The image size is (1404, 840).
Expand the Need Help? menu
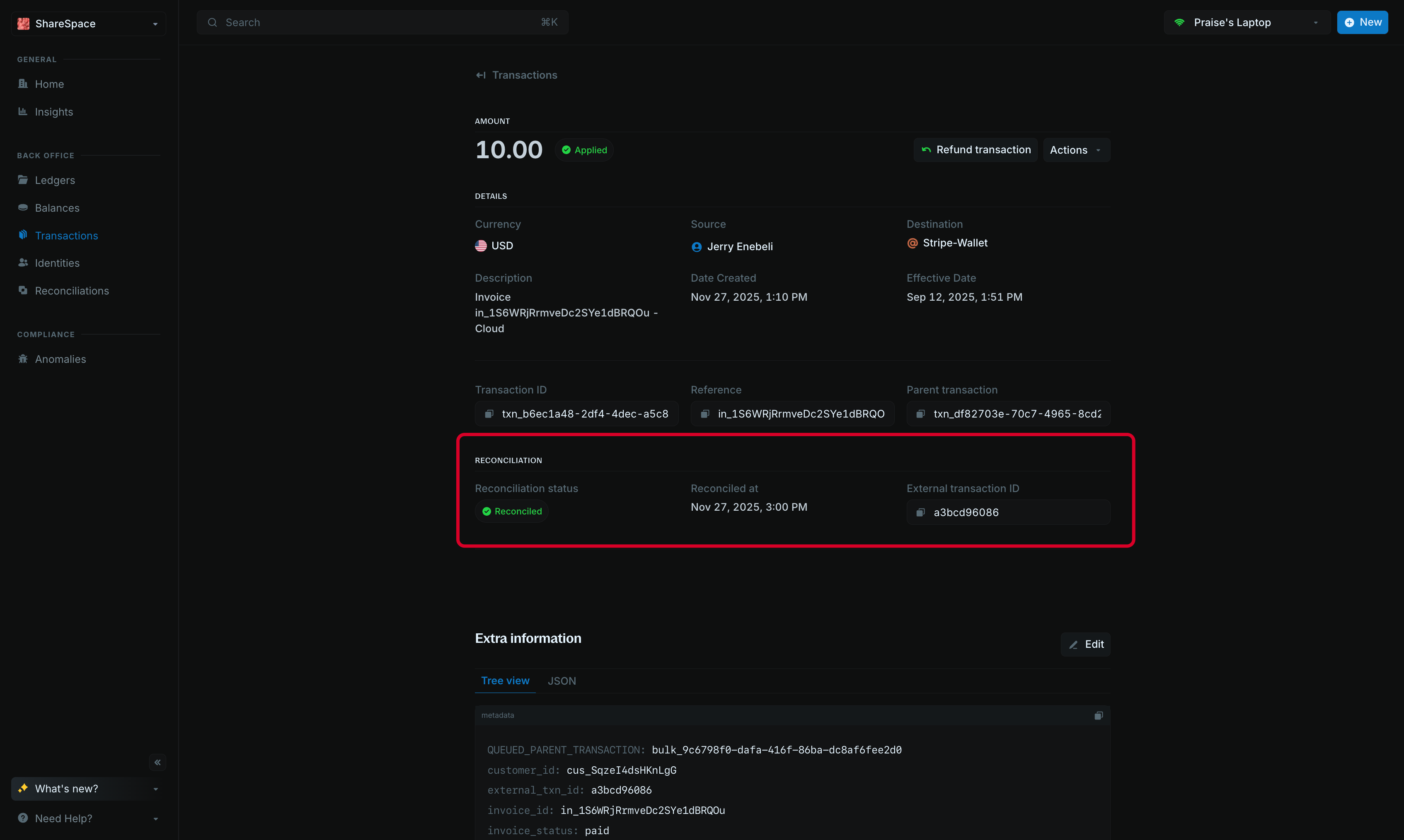(x=88, y=818)
